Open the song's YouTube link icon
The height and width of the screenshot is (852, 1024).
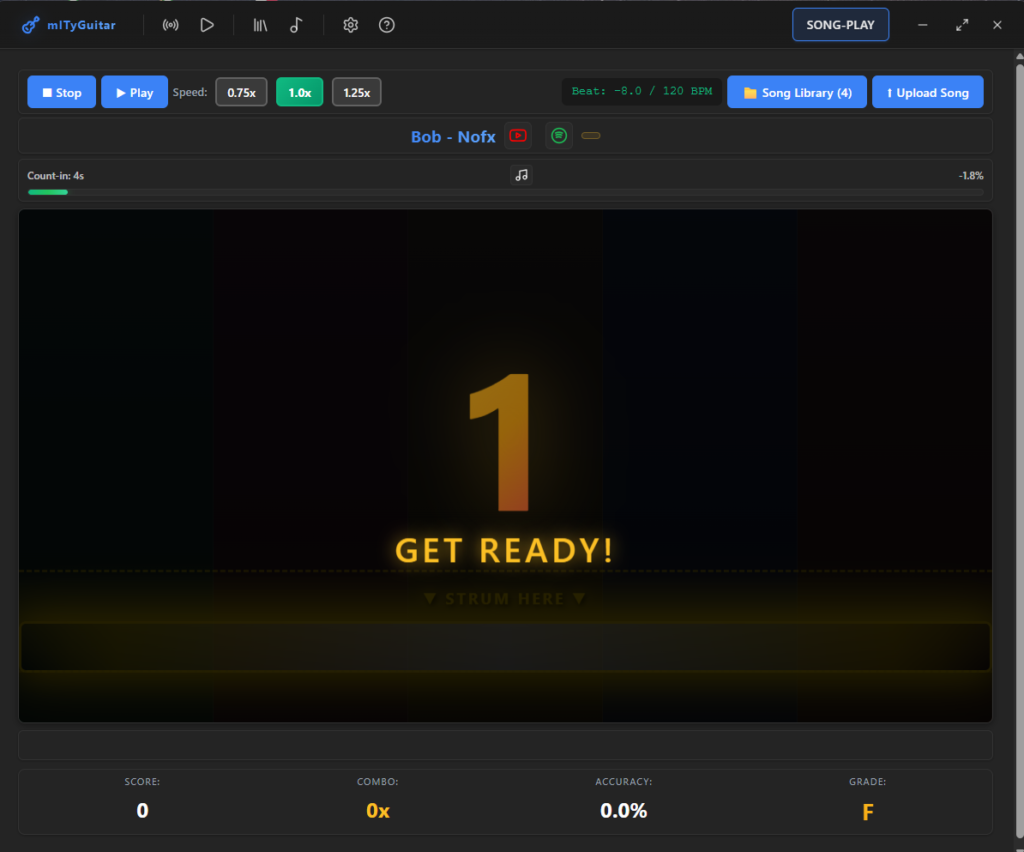pos(518,136)
